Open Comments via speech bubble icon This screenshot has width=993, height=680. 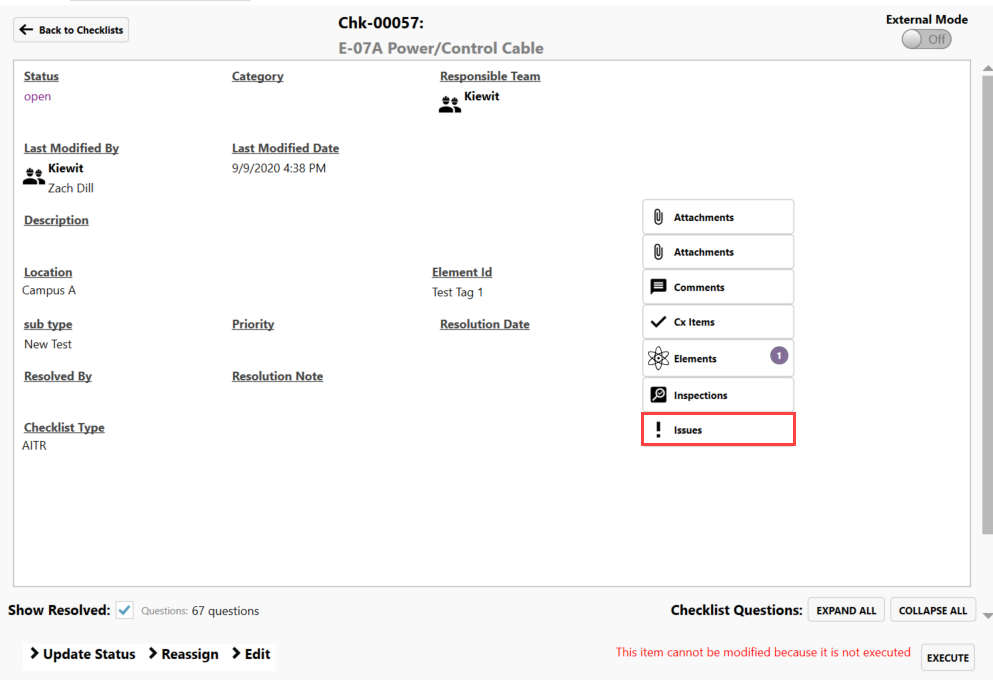(658, 287)
